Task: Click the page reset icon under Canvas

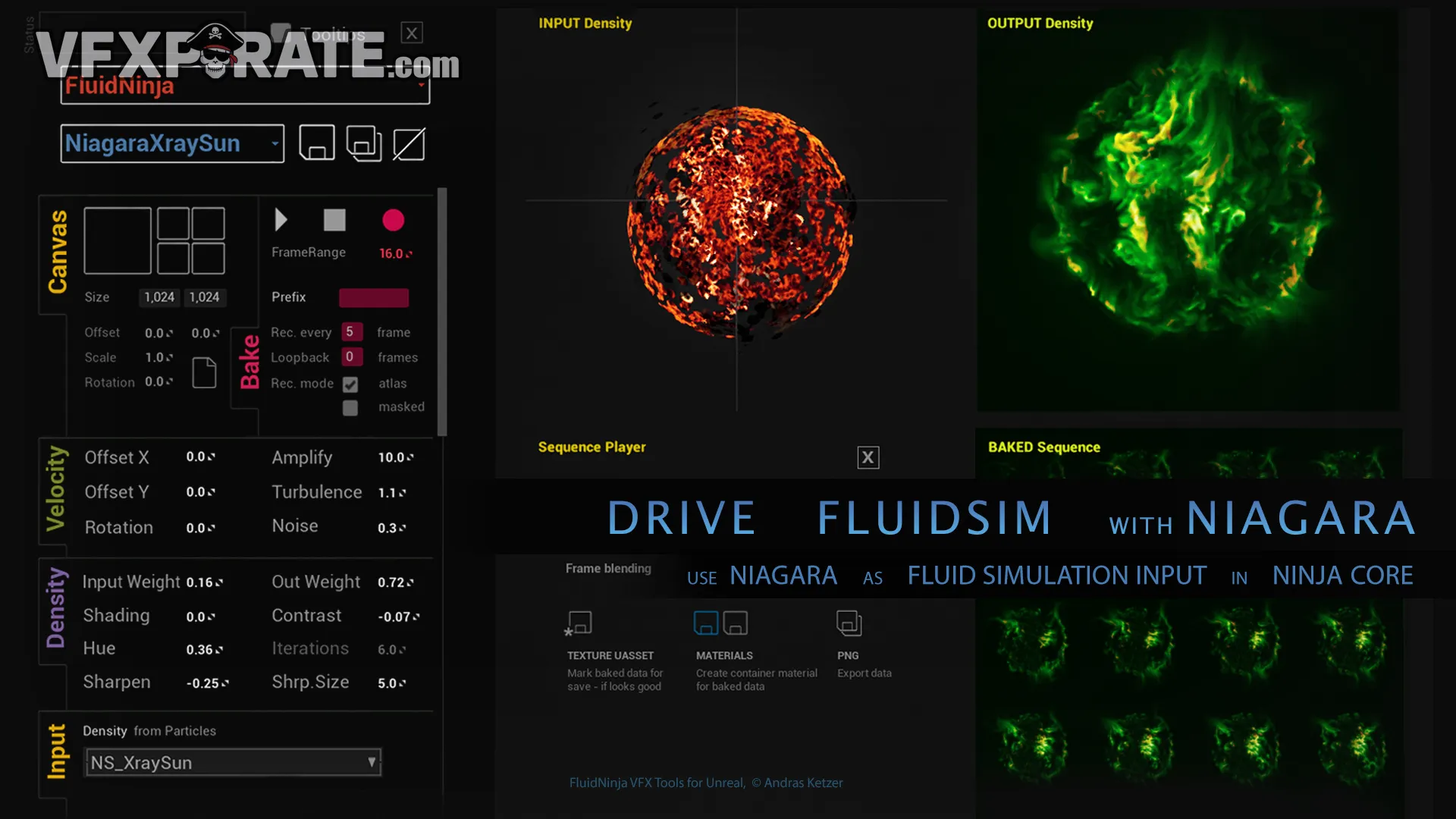Action: tap(204, 372)
